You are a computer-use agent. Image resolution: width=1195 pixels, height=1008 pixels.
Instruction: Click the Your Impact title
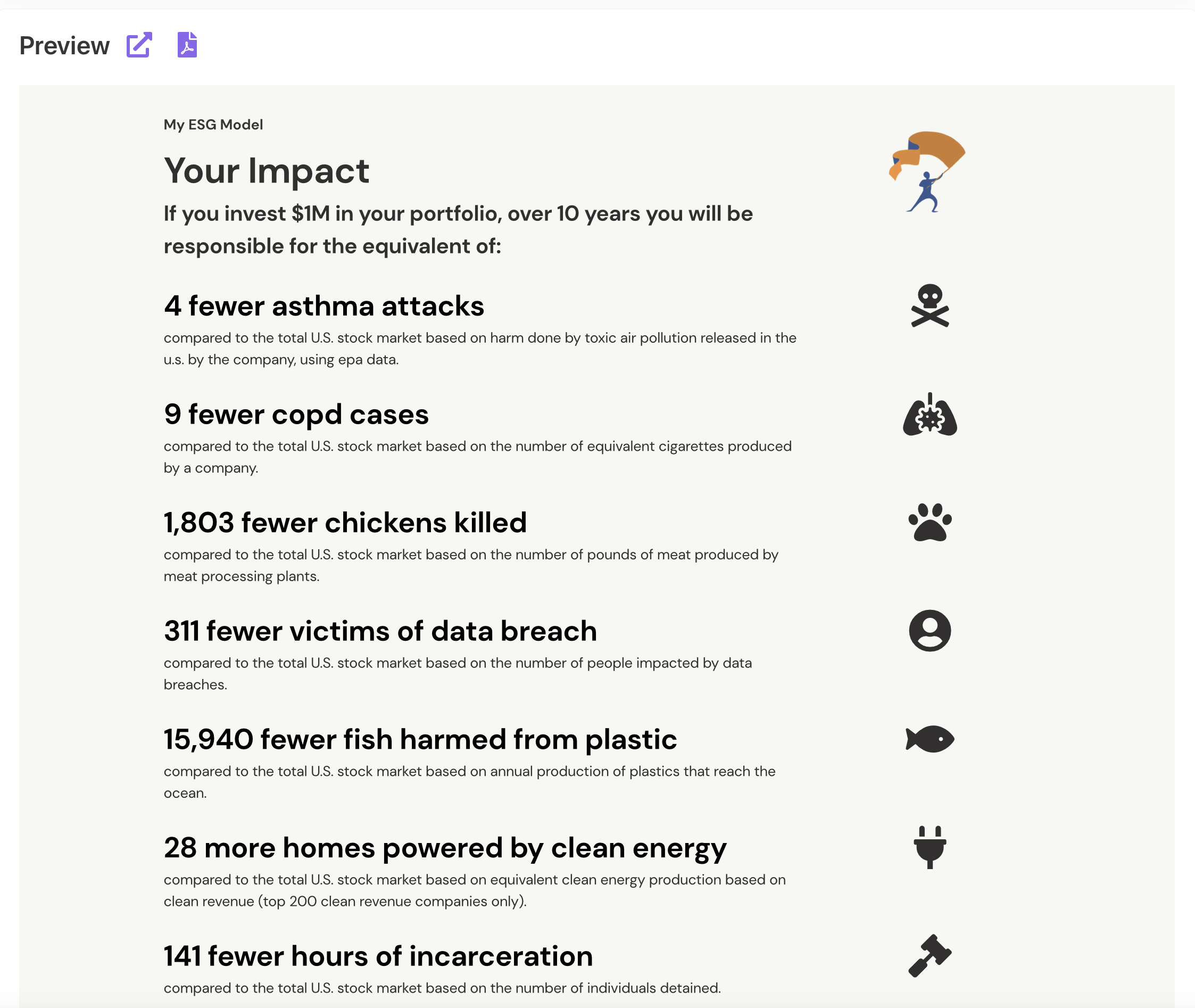[267, 171]
